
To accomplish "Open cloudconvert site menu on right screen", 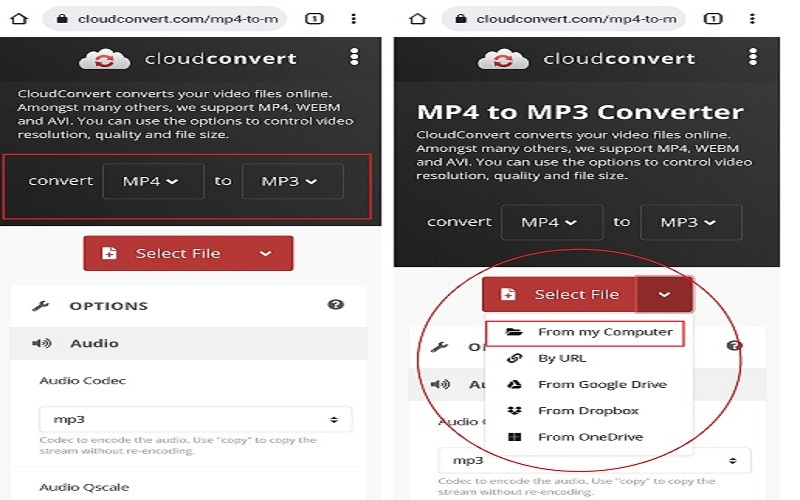I will point(753,57).
